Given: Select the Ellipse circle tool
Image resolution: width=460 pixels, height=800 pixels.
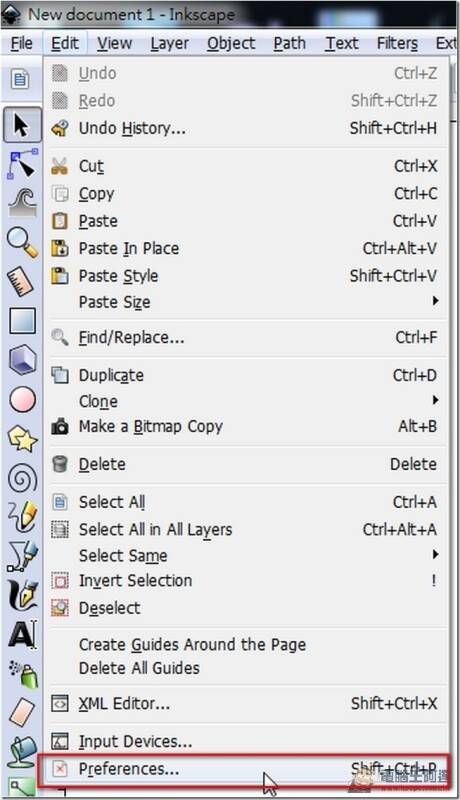Looking at the screenshot, I should point(22,399).
